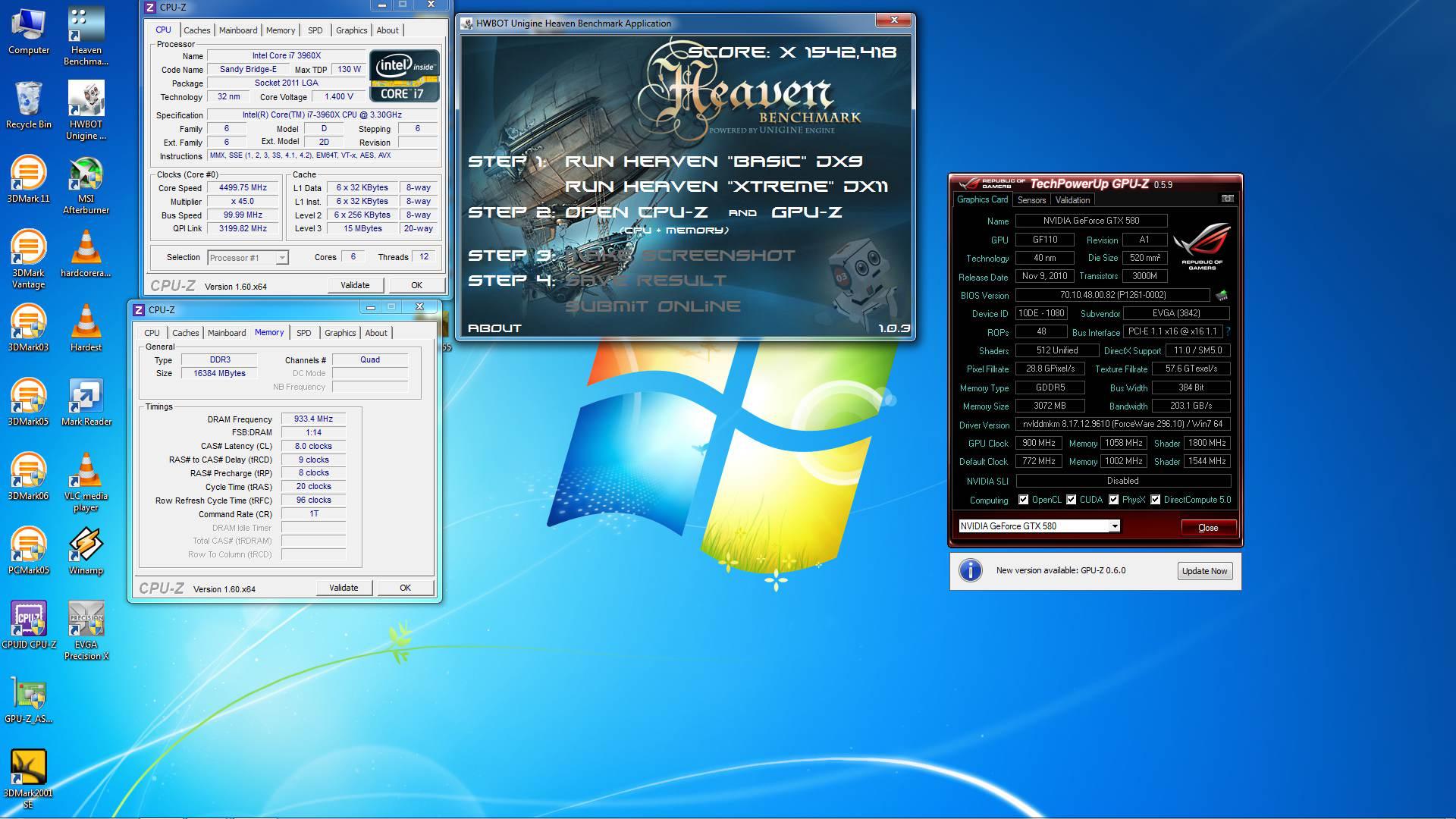Open the Hardest VLC file icon
The image size is (1456, 819).
pos(86,328)
